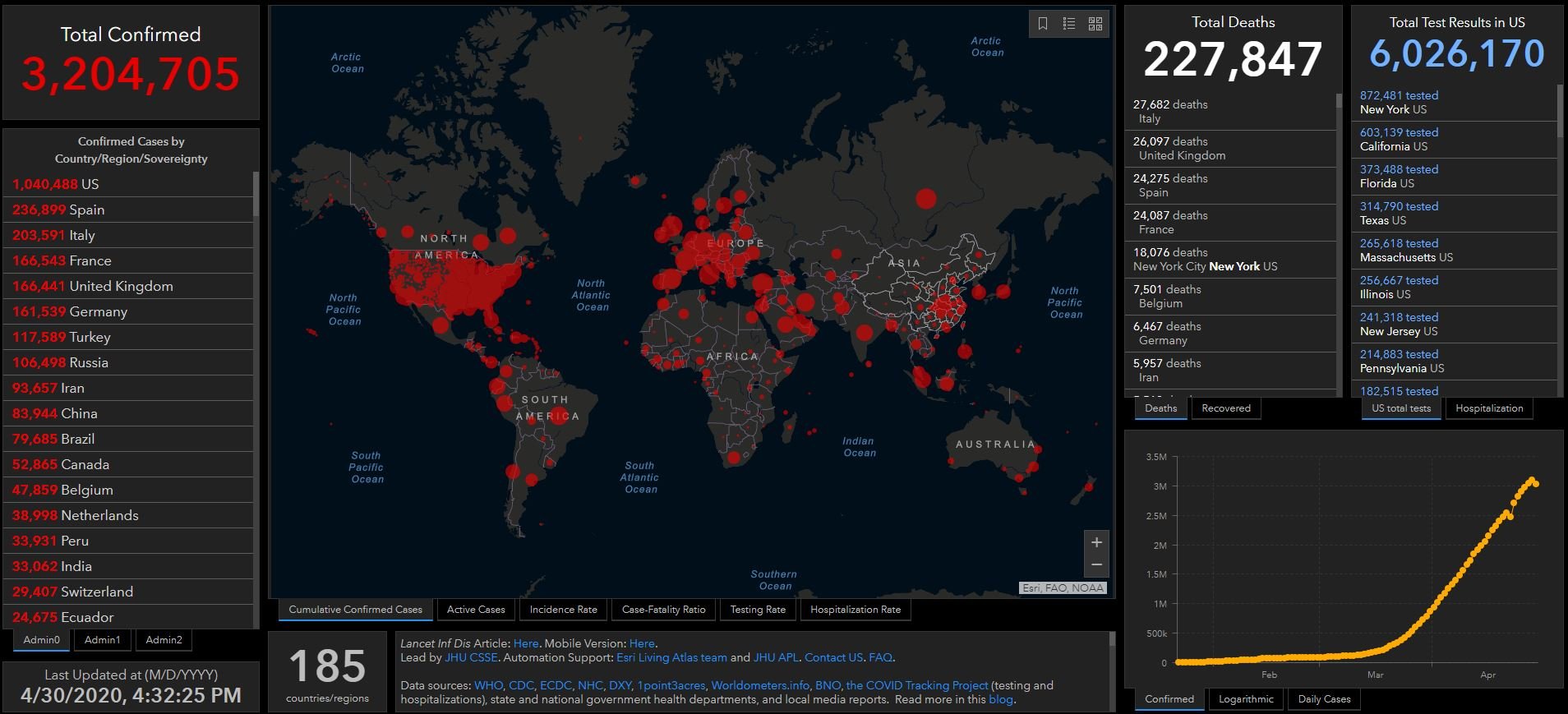Viewport: 1568px width, 714px height.
Task: Select Turkey in the country list
Action: point(130,337)
